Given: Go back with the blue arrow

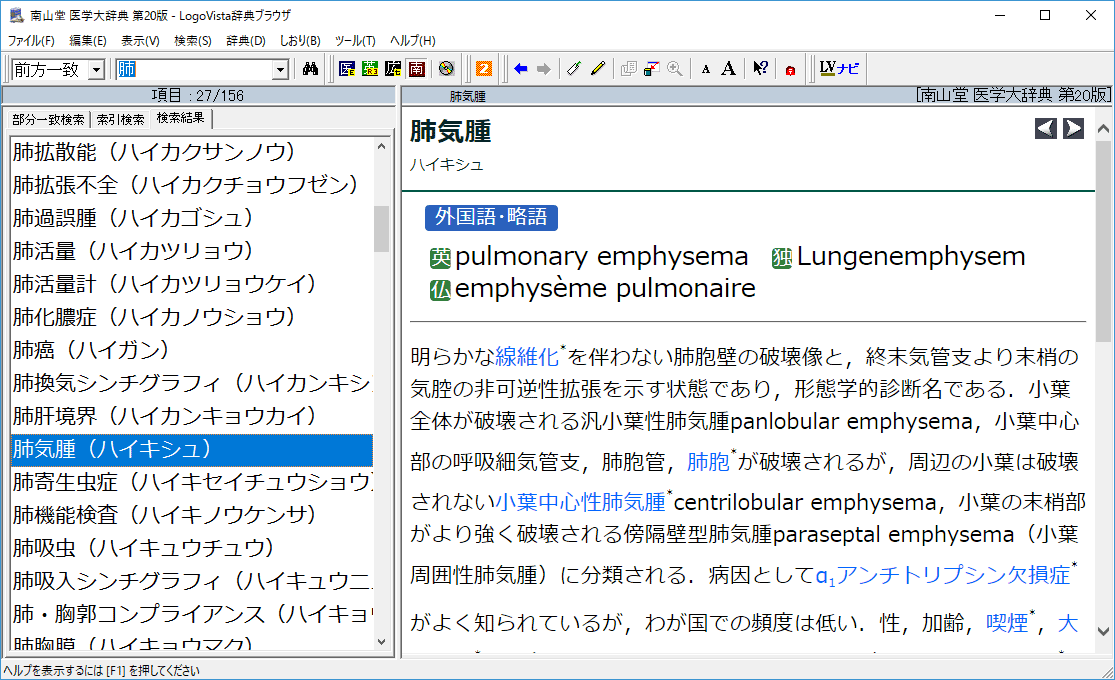Looking at the screenshot, I should [521, 69].
